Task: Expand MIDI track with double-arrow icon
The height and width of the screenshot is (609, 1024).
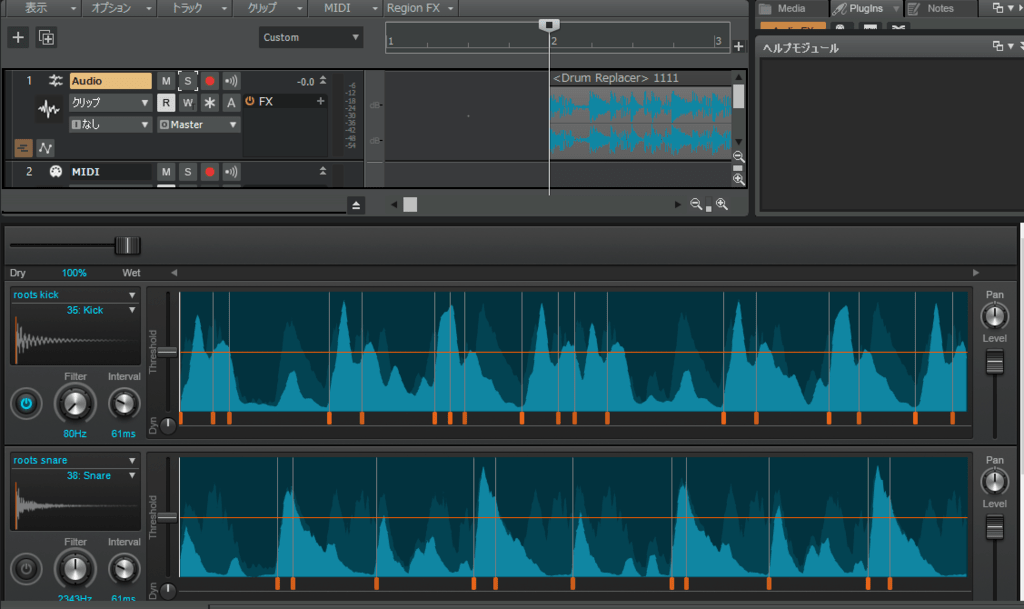Action: point(323,170)
